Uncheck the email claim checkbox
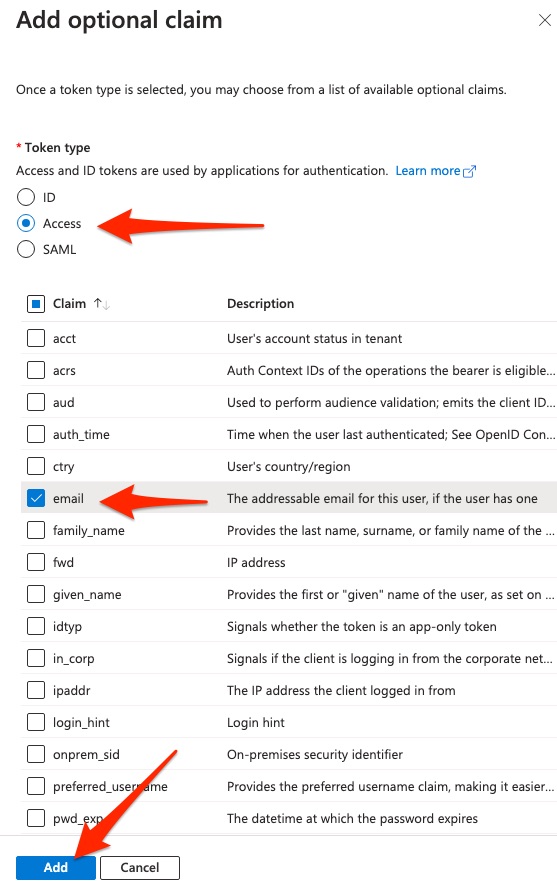The image size is (557, 894). 36,498
